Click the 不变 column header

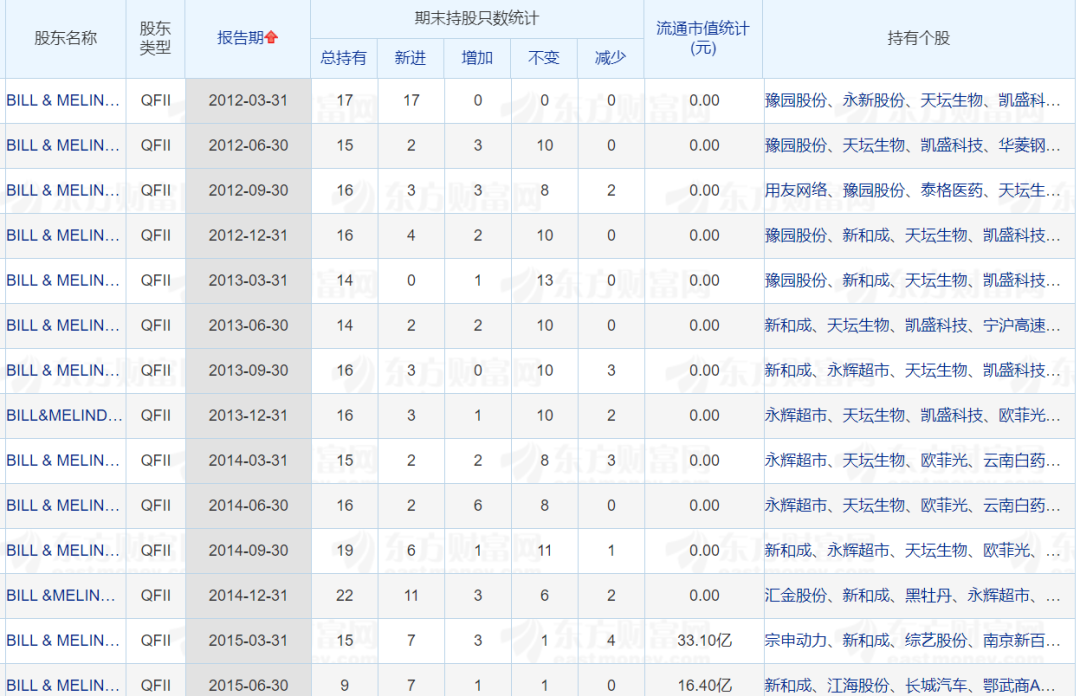[544, 58]
